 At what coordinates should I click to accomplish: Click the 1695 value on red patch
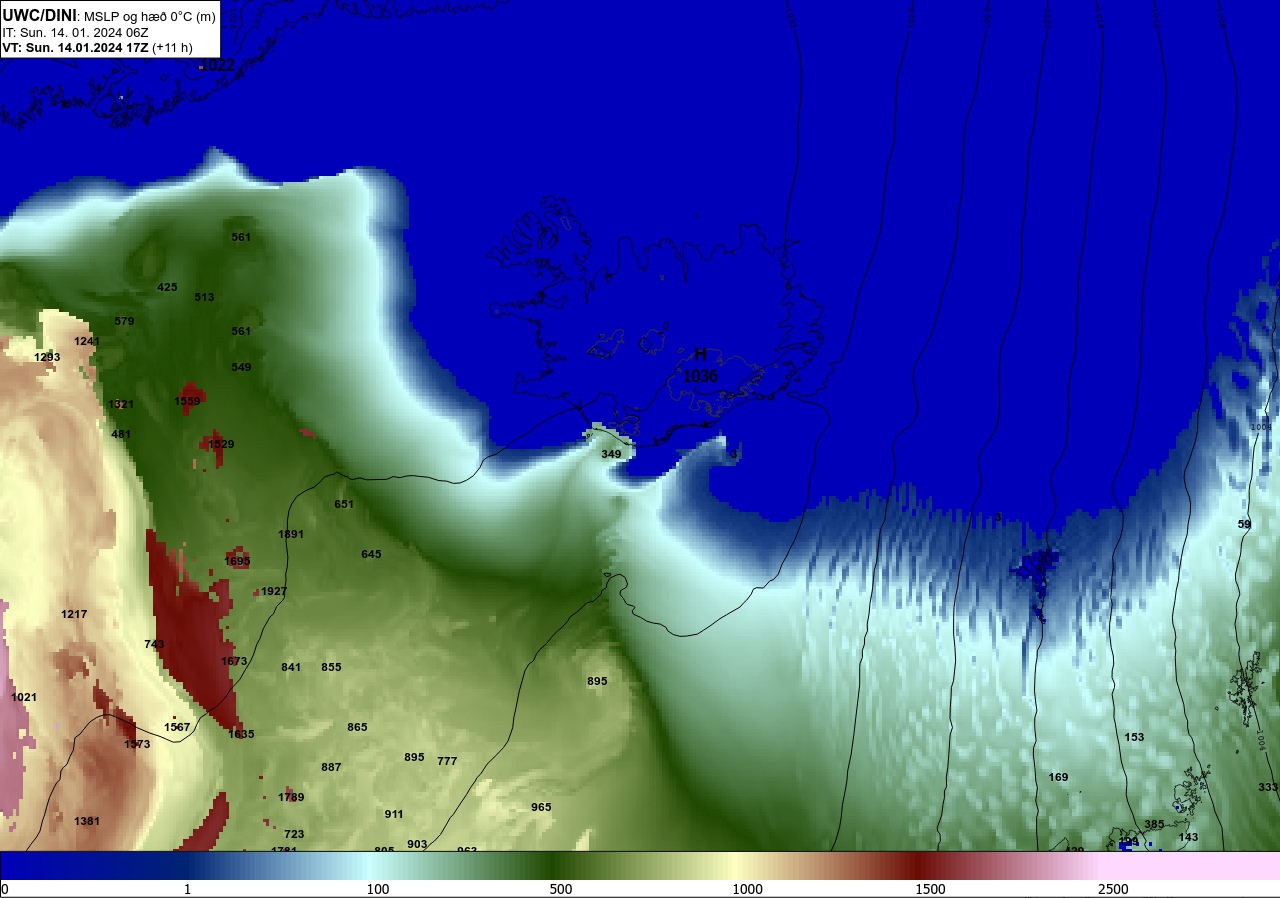tap(237, 561)
